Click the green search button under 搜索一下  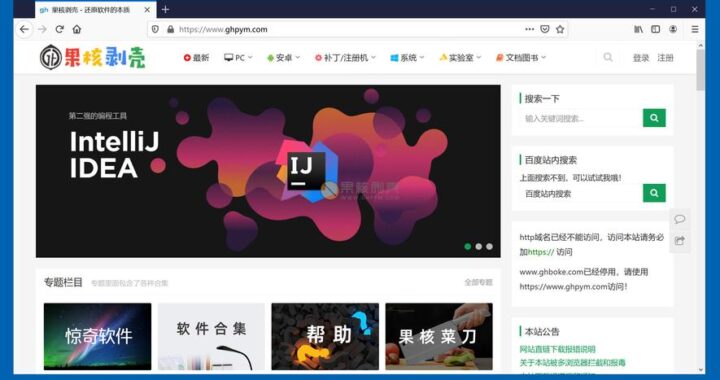pos(654,118)
